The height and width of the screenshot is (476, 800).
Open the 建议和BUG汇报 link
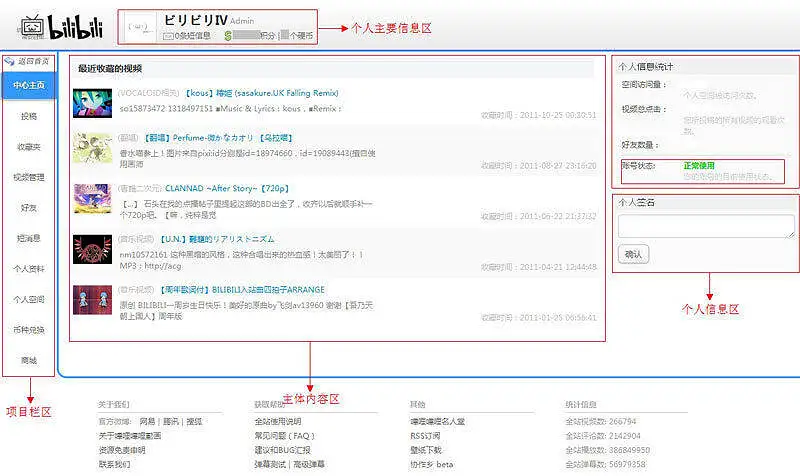(283, 450)
